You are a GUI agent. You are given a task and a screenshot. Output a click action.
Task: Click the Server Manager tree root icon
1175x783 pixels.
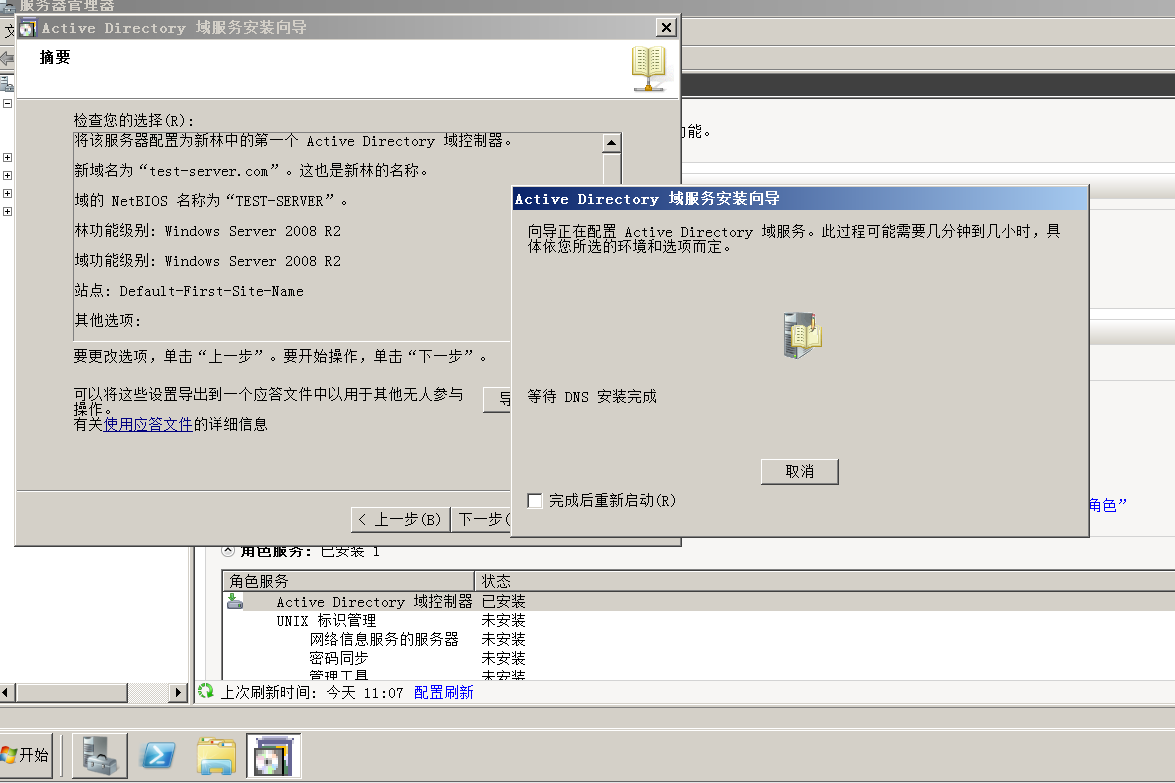click(7, 83)
